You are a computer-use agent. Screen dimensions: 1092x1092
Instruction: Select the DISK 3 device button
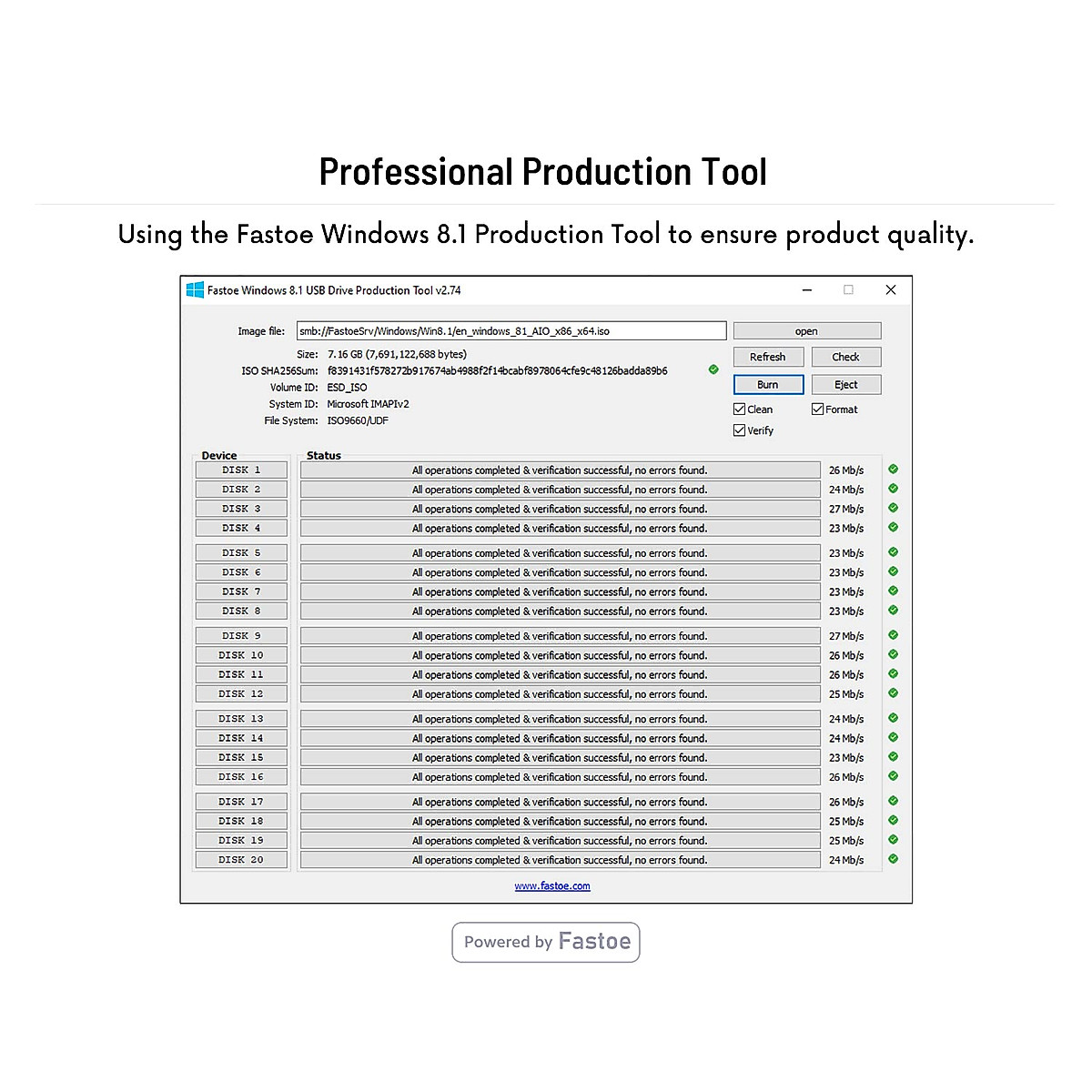click(241, 509)
